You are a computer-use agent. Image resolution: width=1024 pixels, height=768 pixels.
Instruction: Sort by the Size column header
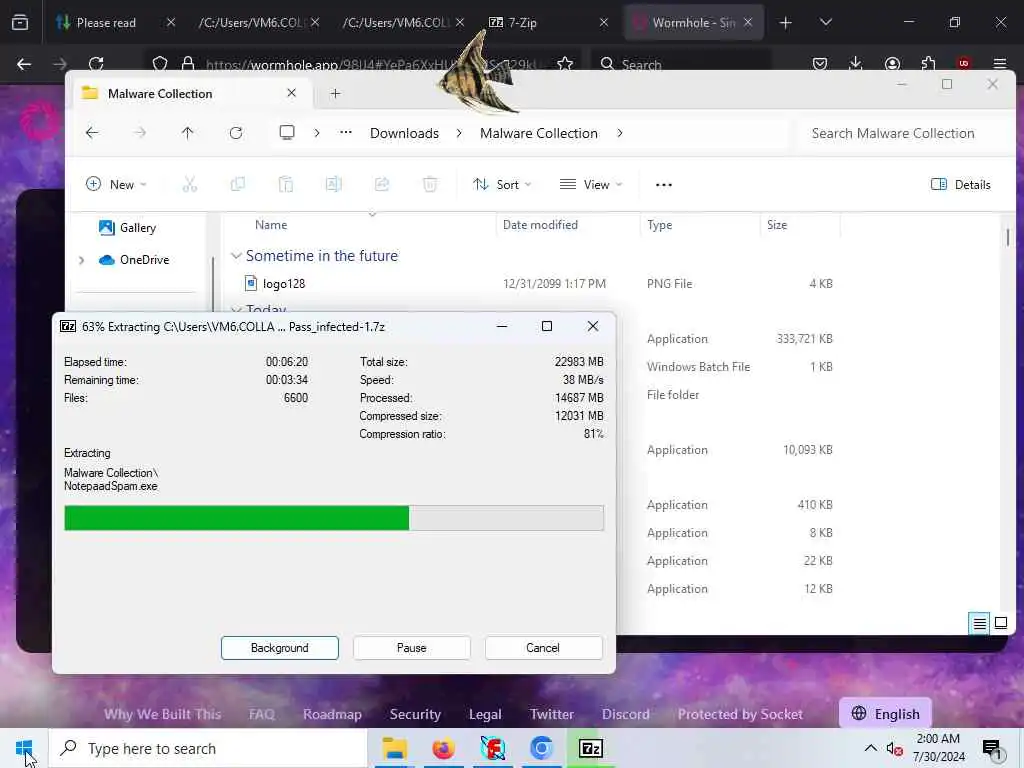pyautogui.click(x=776, y=225)
